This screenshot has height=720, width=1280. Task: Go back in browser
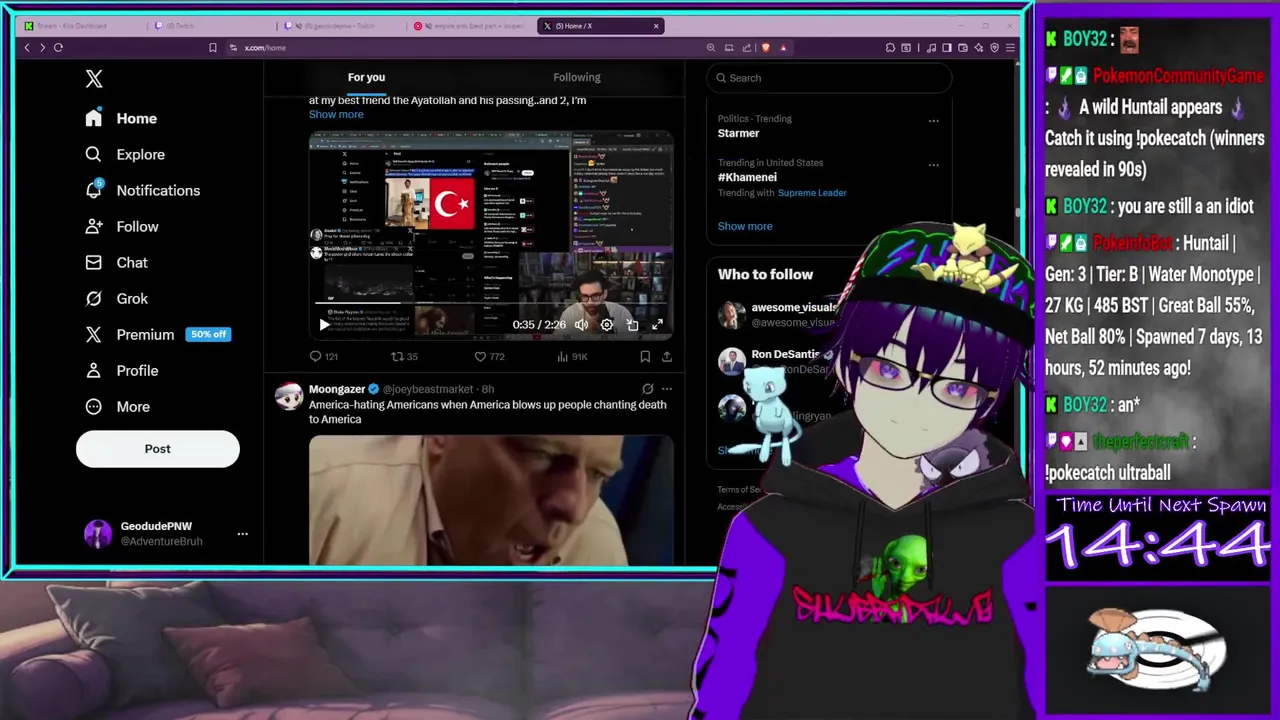pyautogui.click(x=27, y=48)
